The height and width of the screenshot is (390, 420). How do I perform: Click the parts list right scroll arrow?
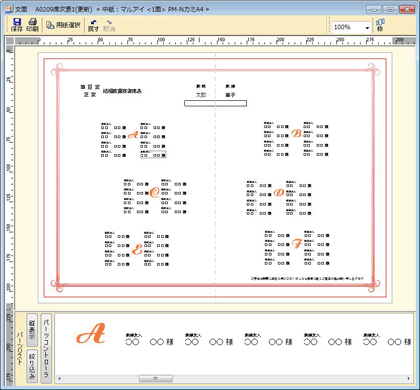(x=408, y=378)
